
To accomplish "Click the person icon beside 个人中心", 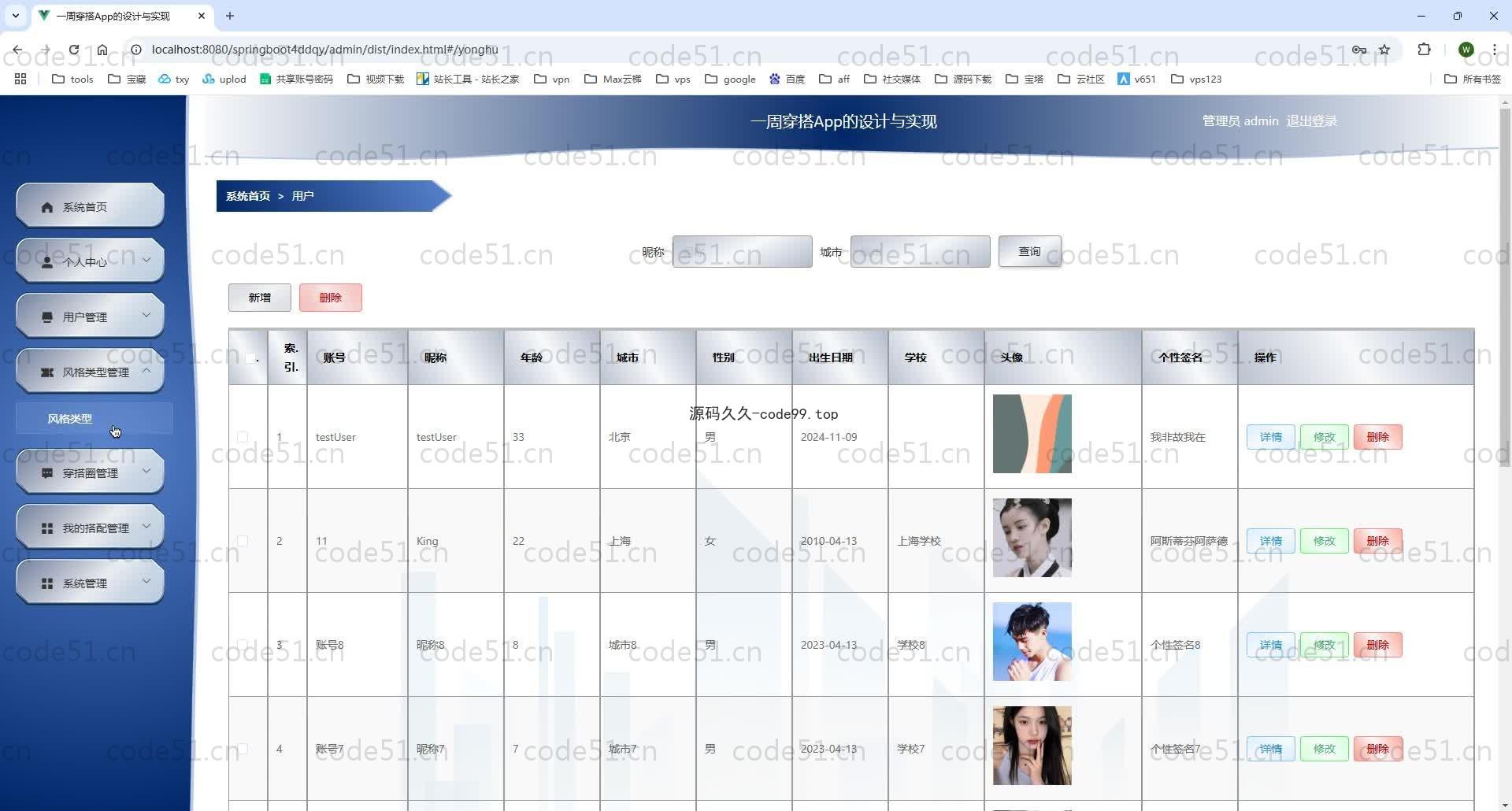I will point(47,262).
